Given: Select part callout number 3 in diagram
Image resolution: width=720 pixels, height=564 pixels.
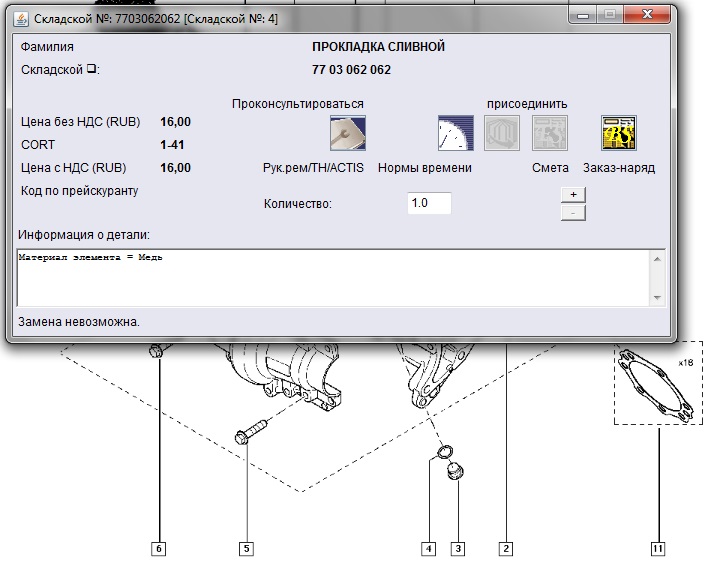Looking at the screenshot, I should pyautogui.click(x=458, y=548).
